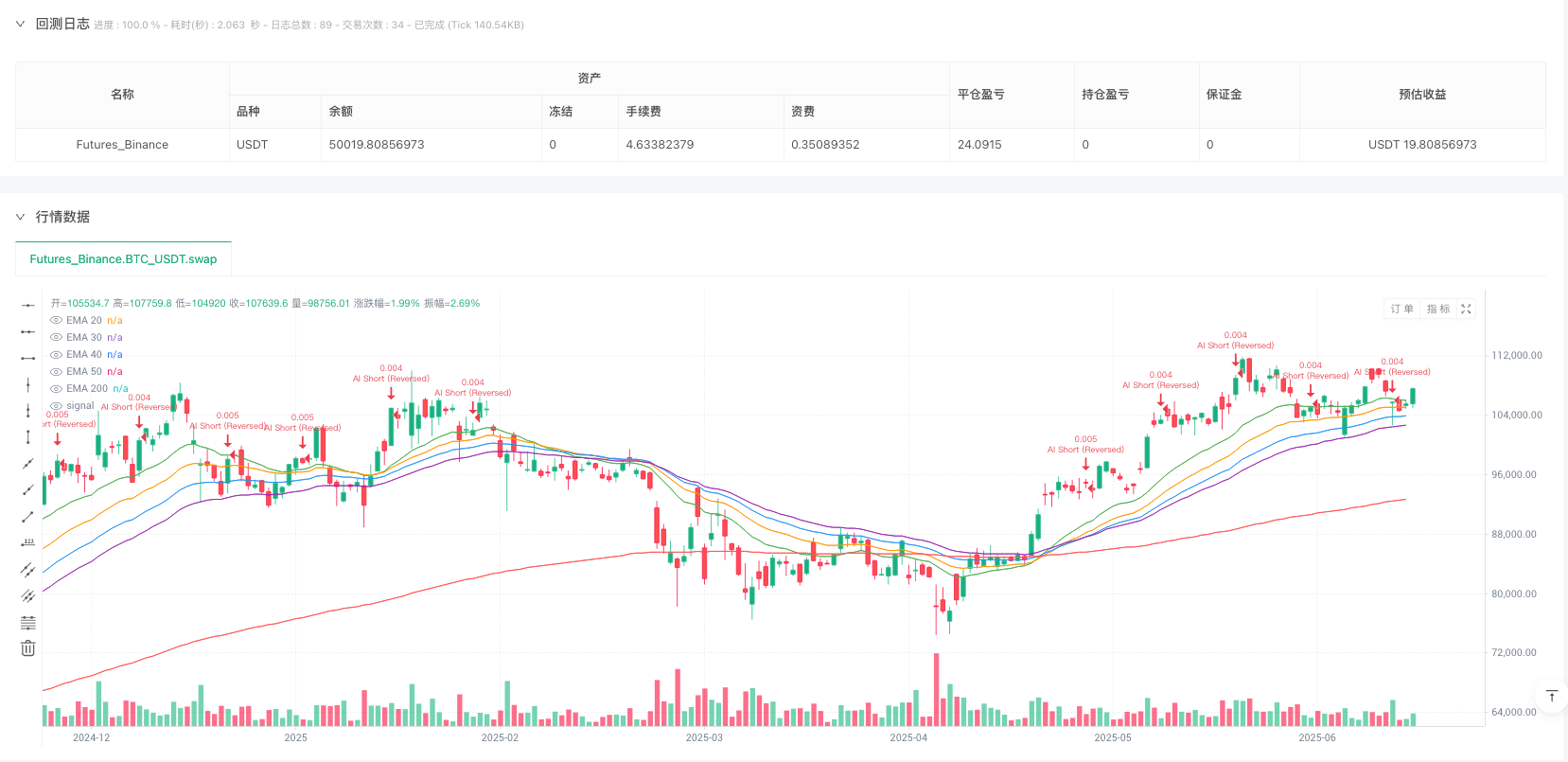Hide the EMA 20 indicator via eye icon
This screenshot has width=1568, height=762.
click(56, 321)
